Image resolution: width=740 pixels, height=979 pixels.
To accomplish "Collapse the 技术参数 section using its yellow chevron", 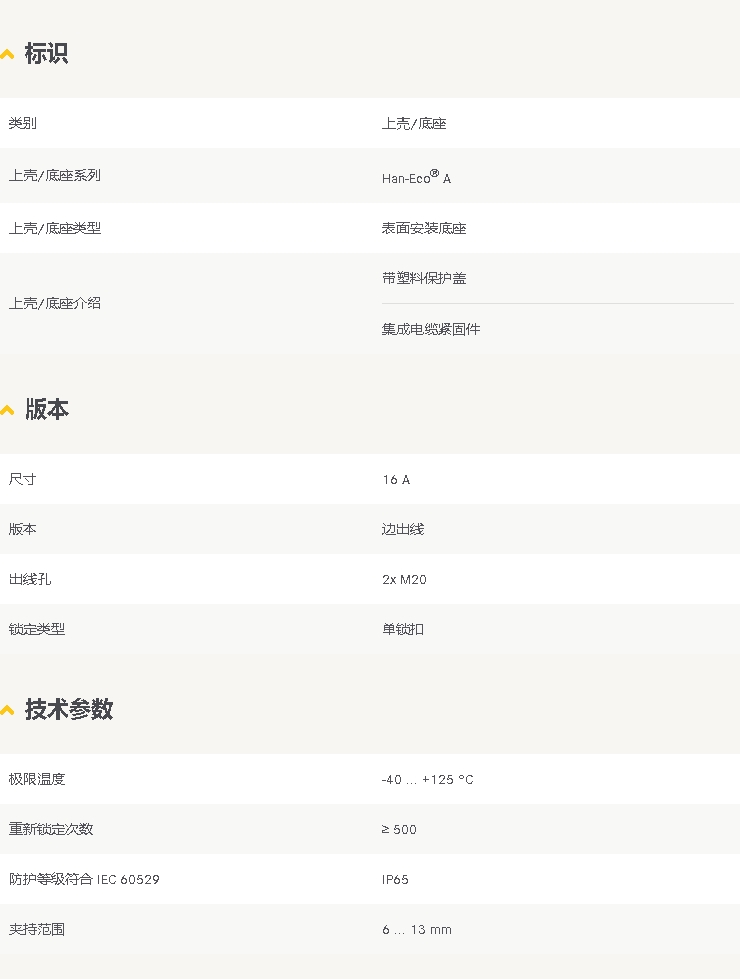I will coord(7,710).
